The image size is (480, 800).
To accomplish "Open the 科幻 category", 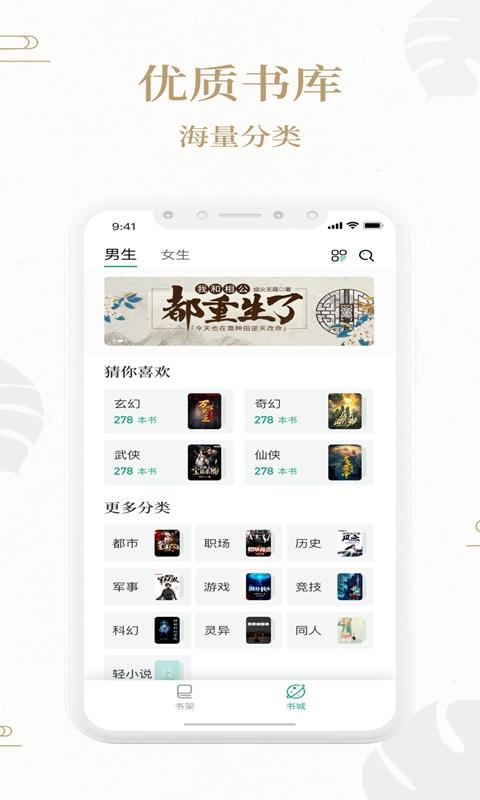I will coord(147,630).
